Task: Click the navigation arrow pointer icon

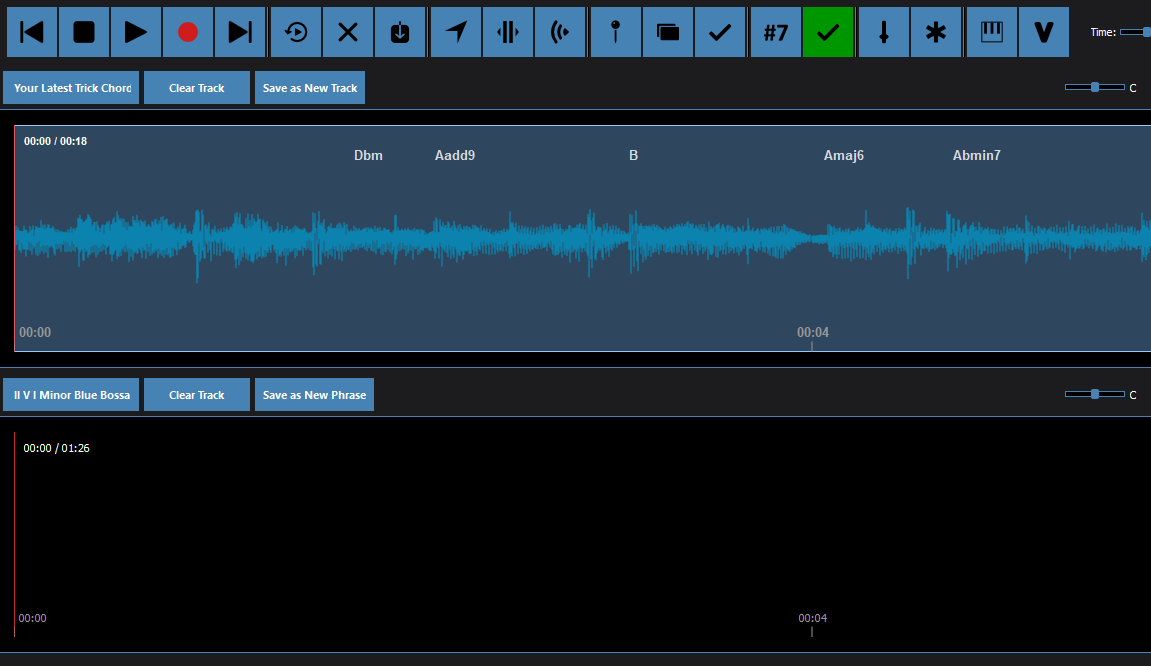Action: 456,32
